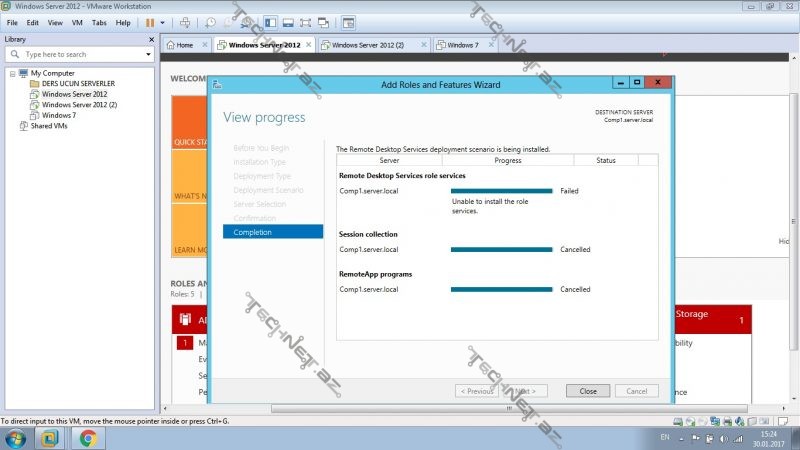The image size is (800, 450).
Task: Click the Pause VM toolbar icon
Action: tap(150, 22)
